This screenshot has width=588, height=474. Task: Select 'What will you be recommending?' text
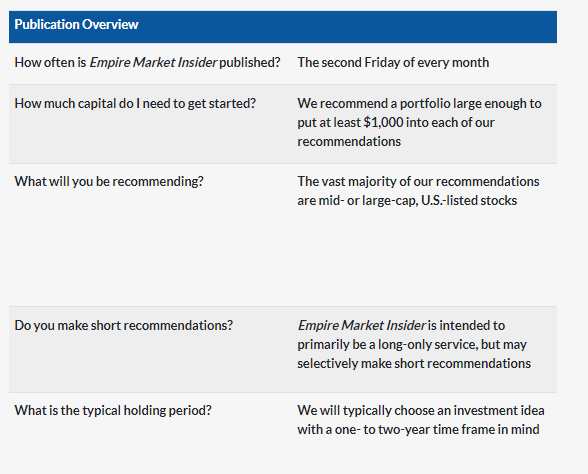[109, 182]
